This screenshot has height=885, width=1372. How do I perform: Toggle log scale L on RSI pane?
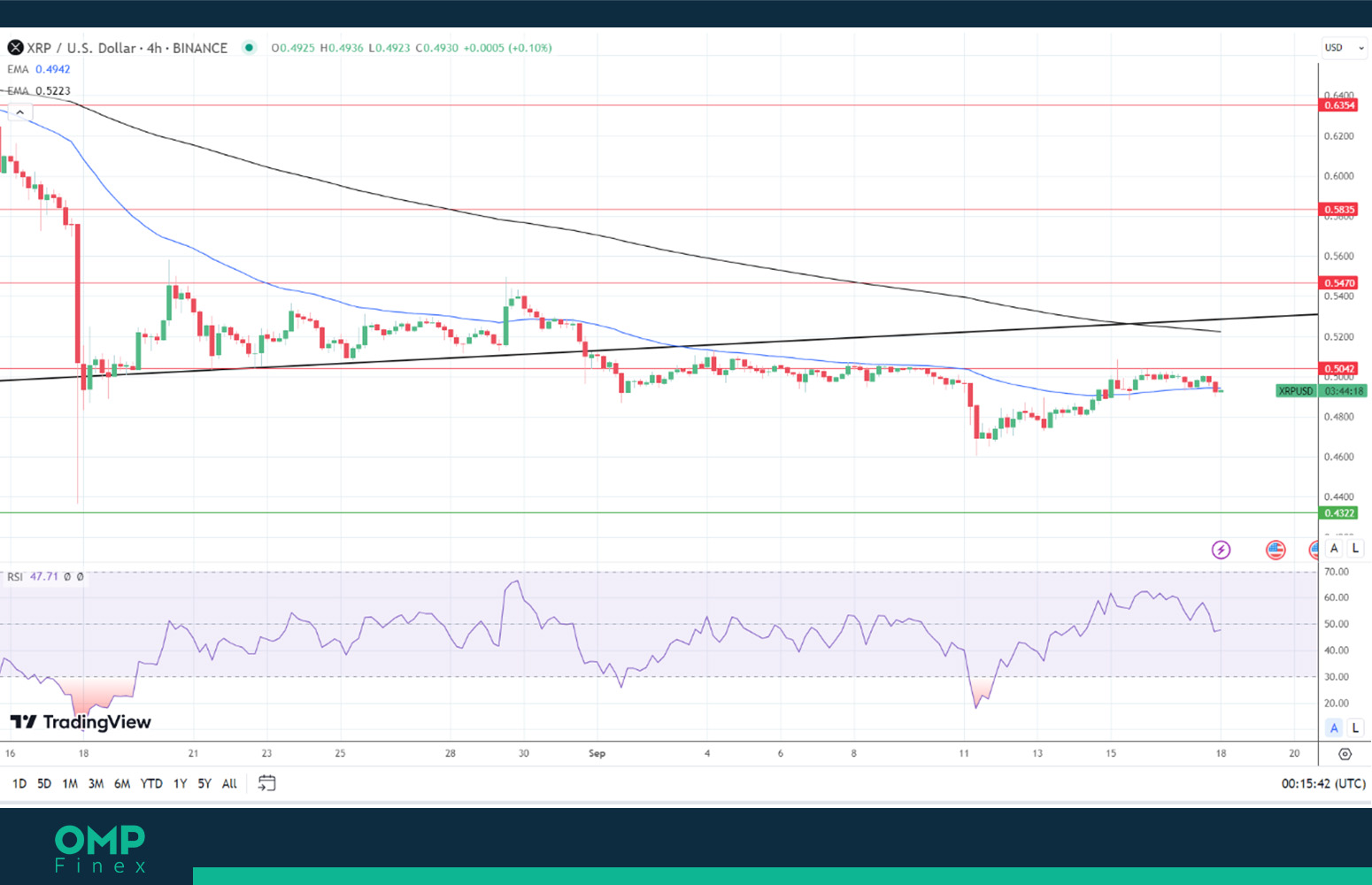[1355, 727]
